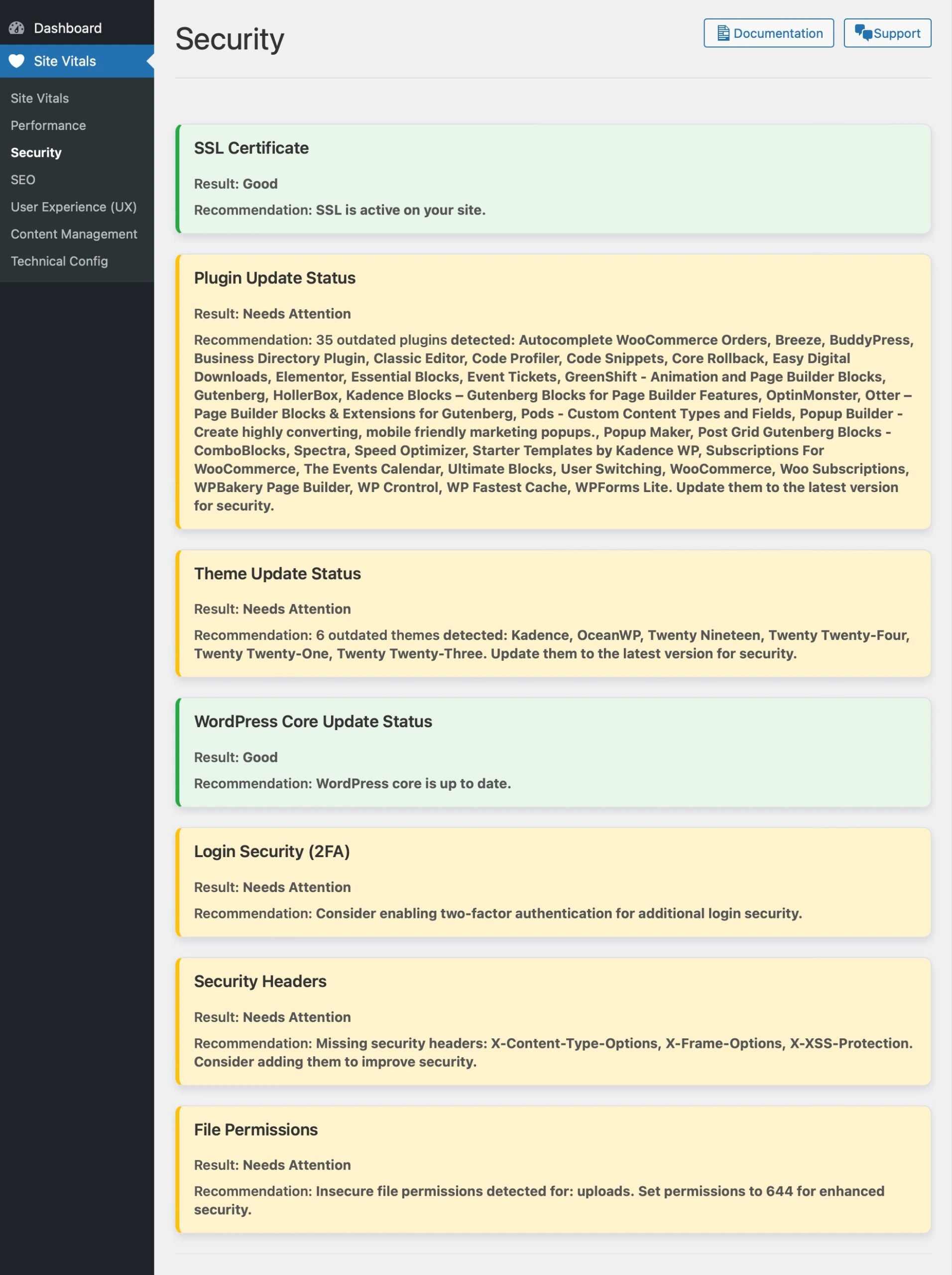The image size is (952, 1275).
Task: Click 'Result: Needs Attention' under Plugin Update
Action: [x=272, y=314]
